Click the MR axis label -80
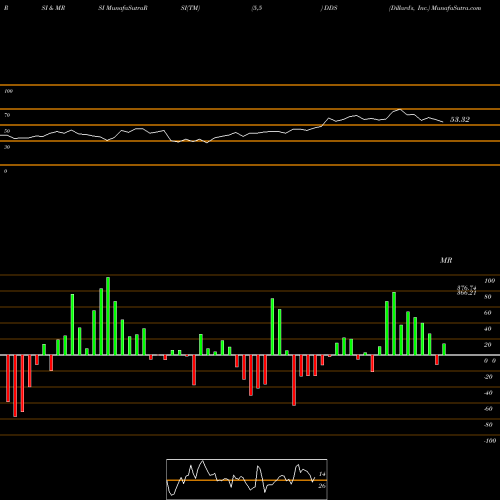The height and width of the screenshot is (500, 500). coord(488,425)
